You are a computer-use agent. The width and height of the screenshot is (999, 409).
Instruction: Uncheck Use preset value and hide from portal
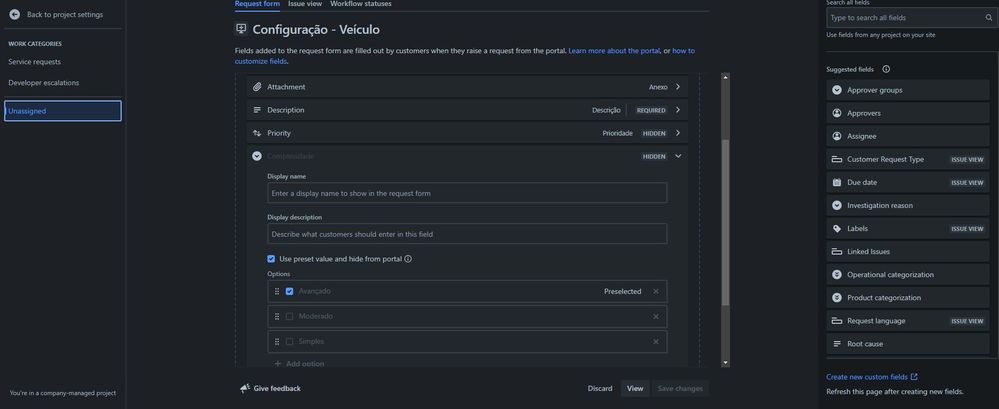pyautogui.click(x=271, y=259)
